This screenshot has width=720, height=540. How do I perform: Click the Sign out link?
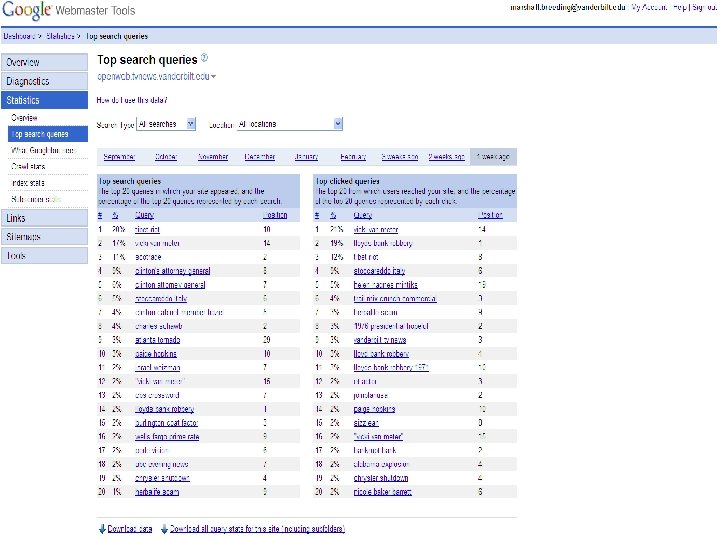pos(704,7)
